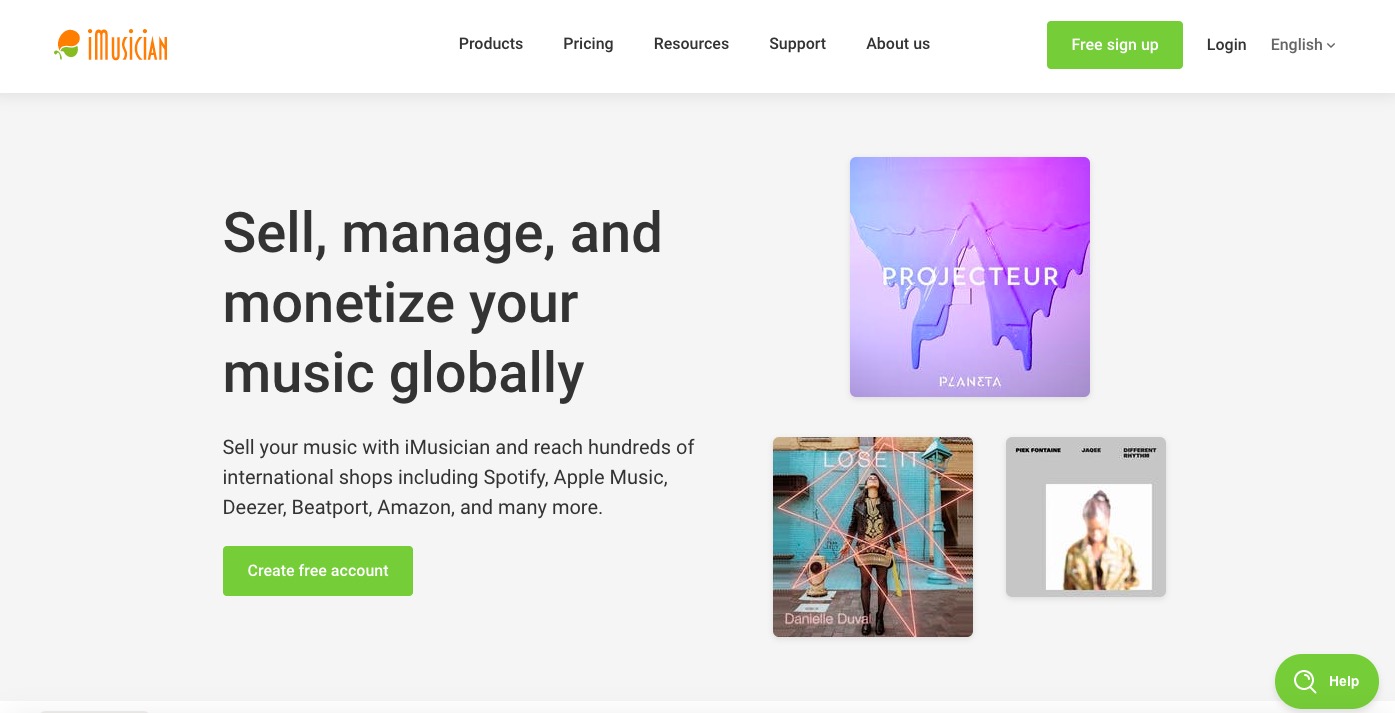Open the Pricing page

[x=588, y=44]
